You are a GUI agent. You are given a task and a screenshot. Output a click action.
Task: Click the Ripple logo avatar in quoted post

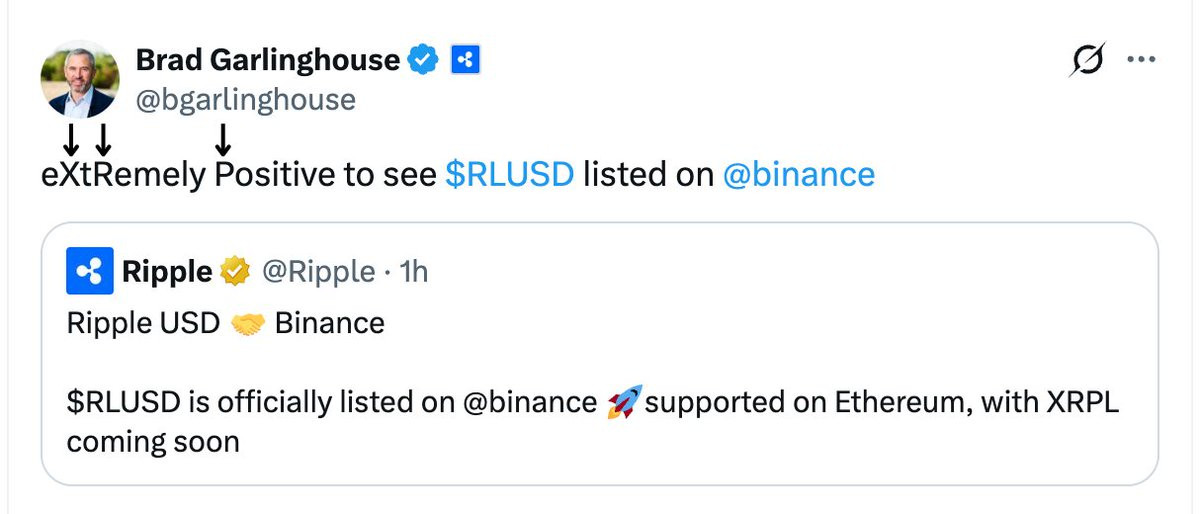click(90, 271)
